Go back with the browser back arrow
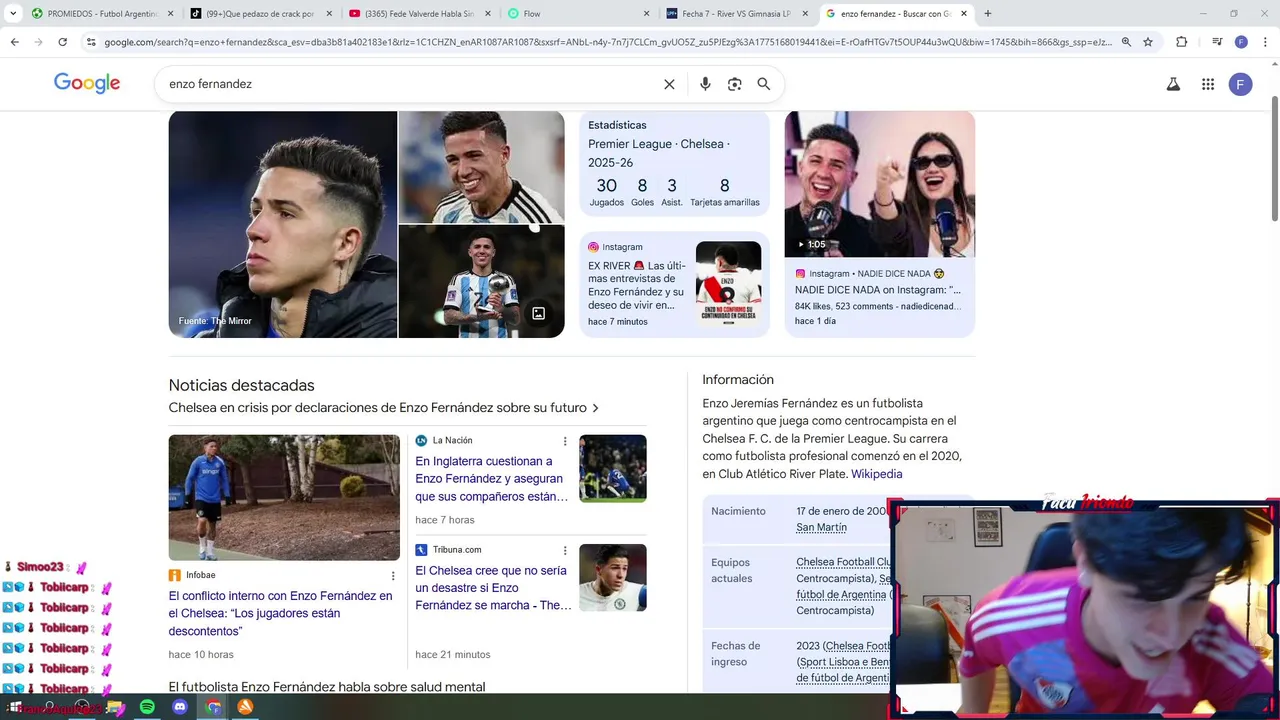 15,42
